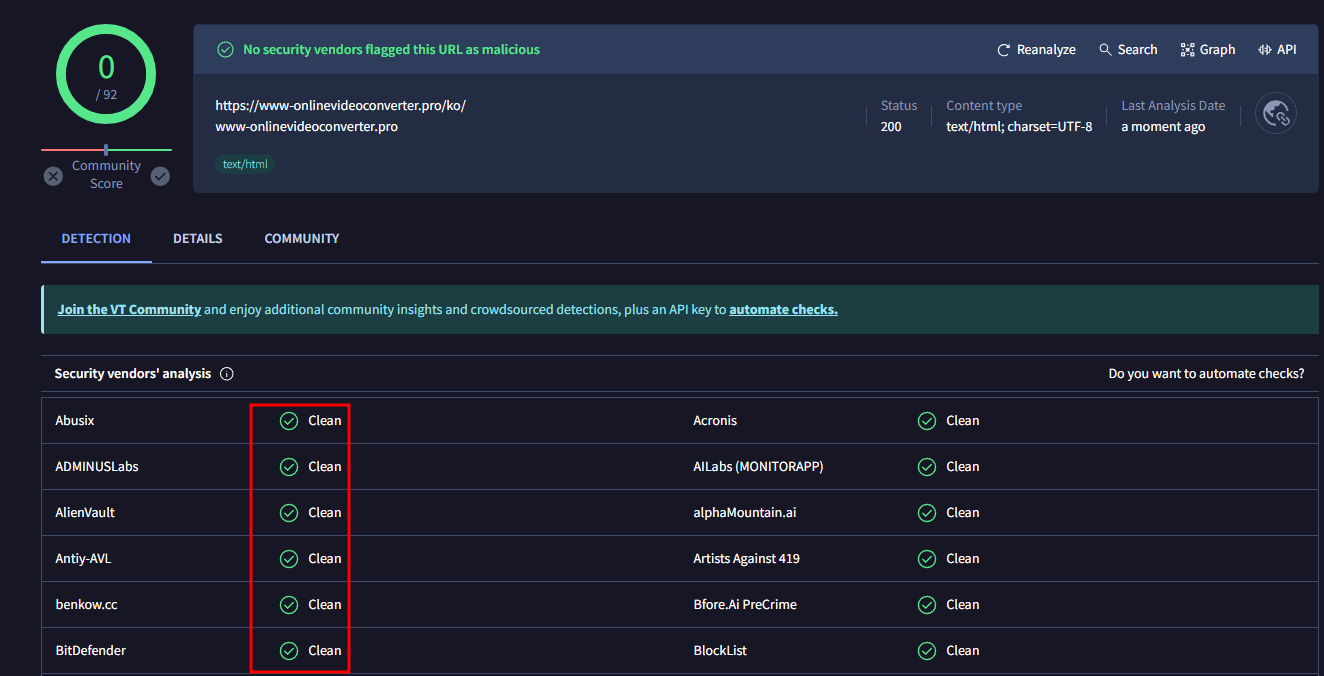This screenshot has width=1324, height=676.
Task: Click the info icon beside Security vendors' analysis
Action: pyautogui.click(x=227, y=374)
